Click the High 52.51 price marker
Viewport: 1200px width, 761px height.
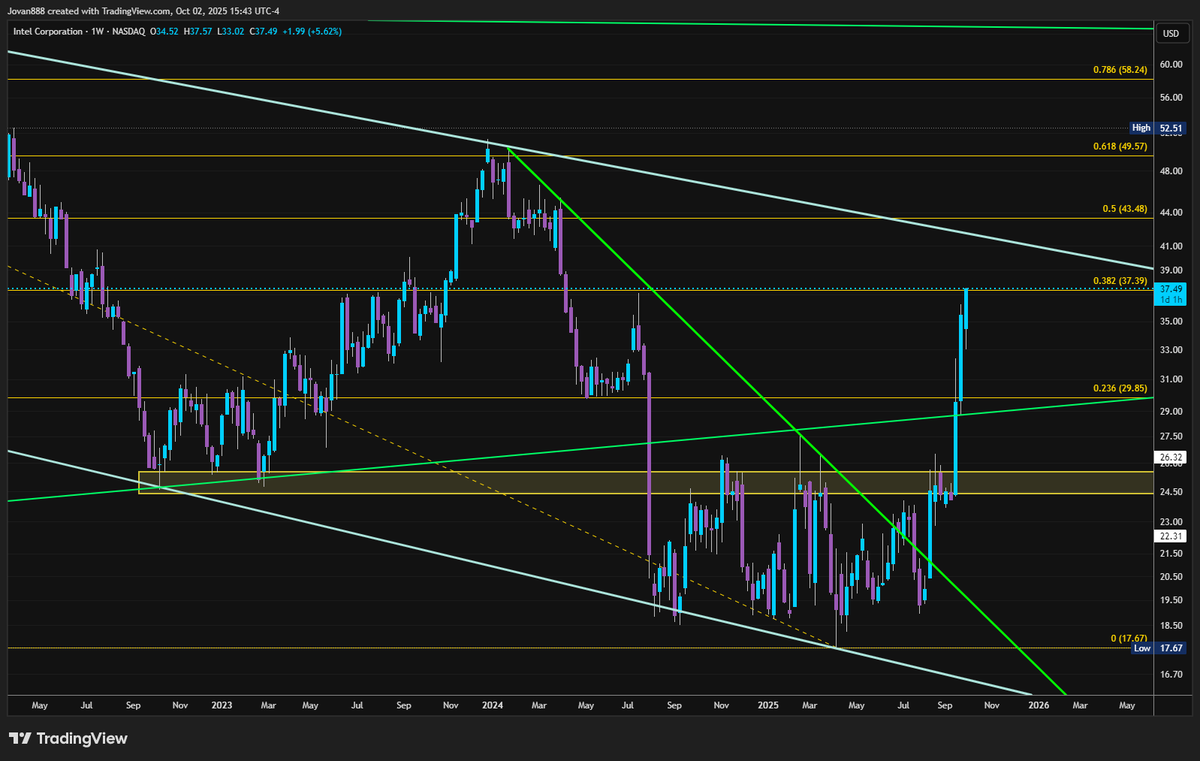(1157, 128)
